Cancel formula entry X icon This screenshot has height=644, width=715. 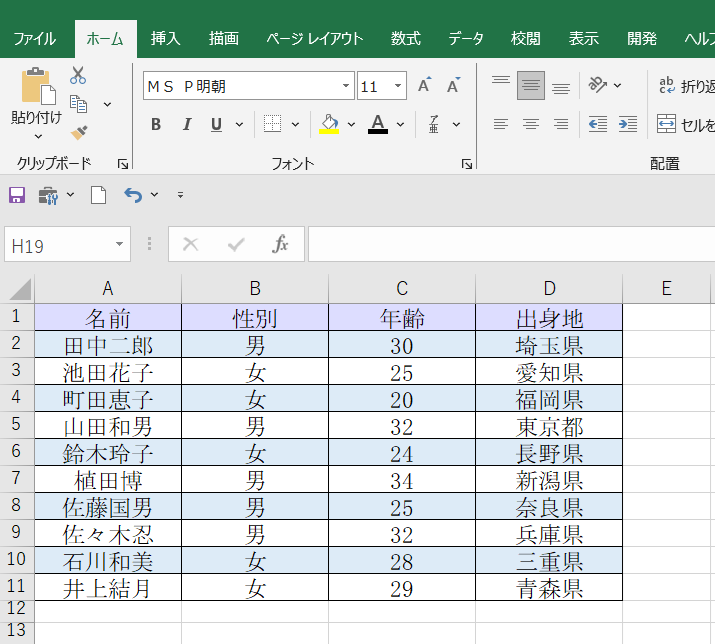pos(191,244)
